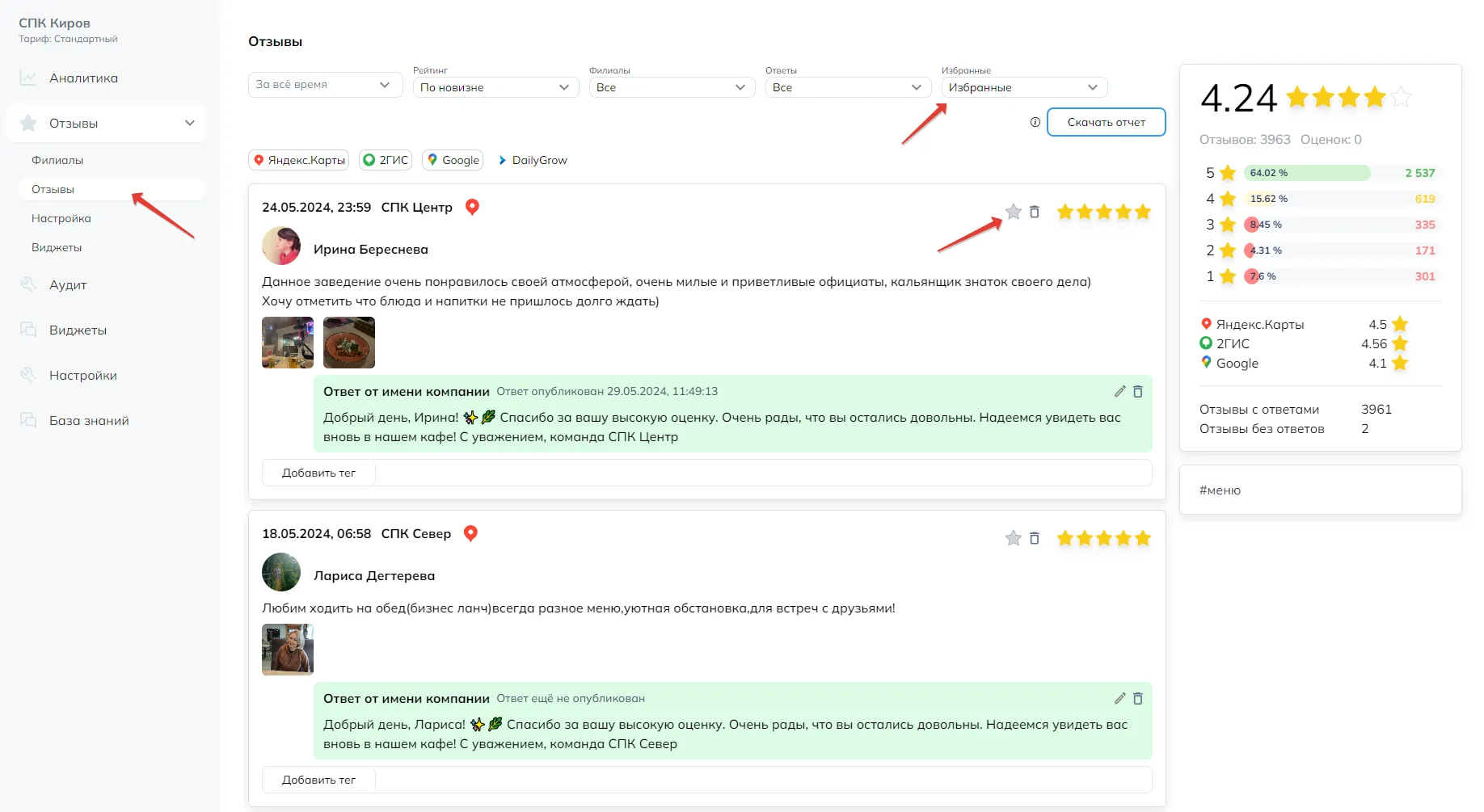Open the Ответы filter dropdown
The width and height of the screenshot is (1484, 812).
[848, 87]
